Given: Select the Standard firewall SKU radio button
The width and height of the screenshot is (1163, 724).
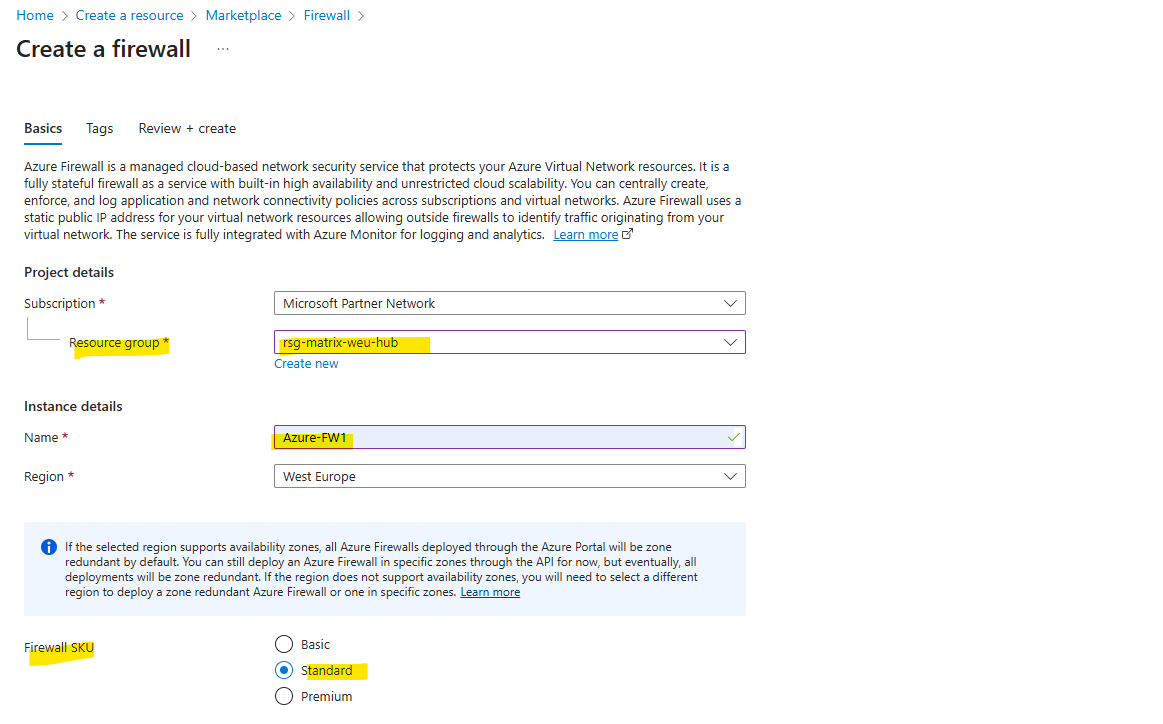Looking at the screenshot, I should coord(284,671).
